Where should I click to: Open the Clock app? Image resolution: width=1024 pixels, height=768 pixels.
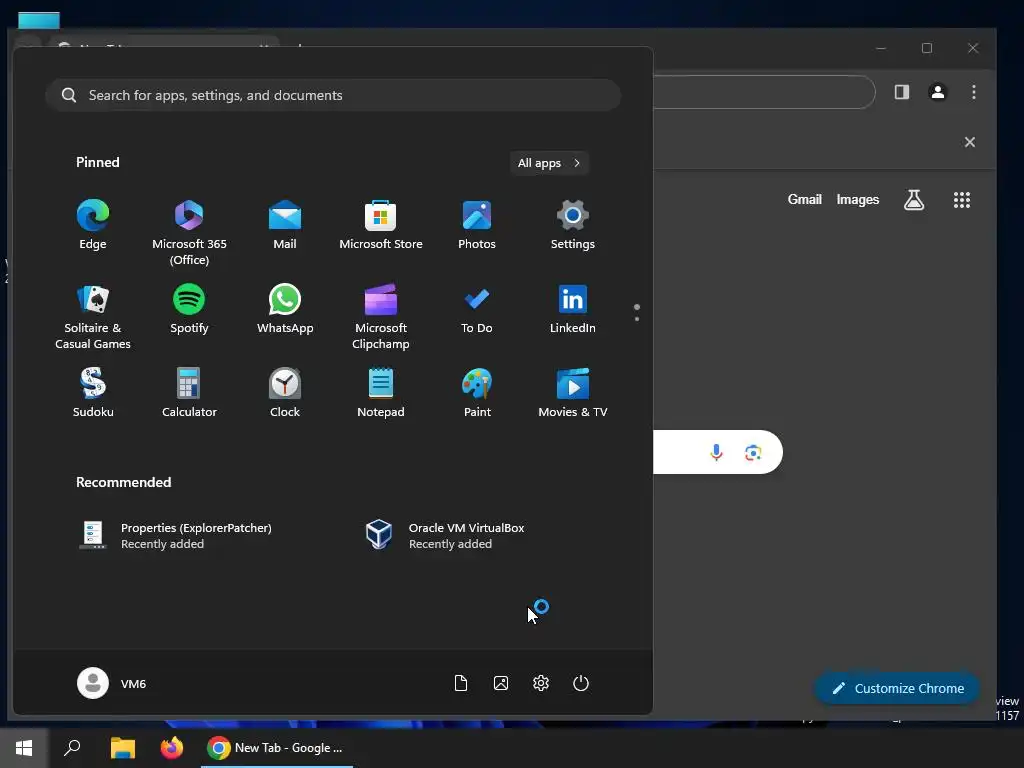coord(285,393)
